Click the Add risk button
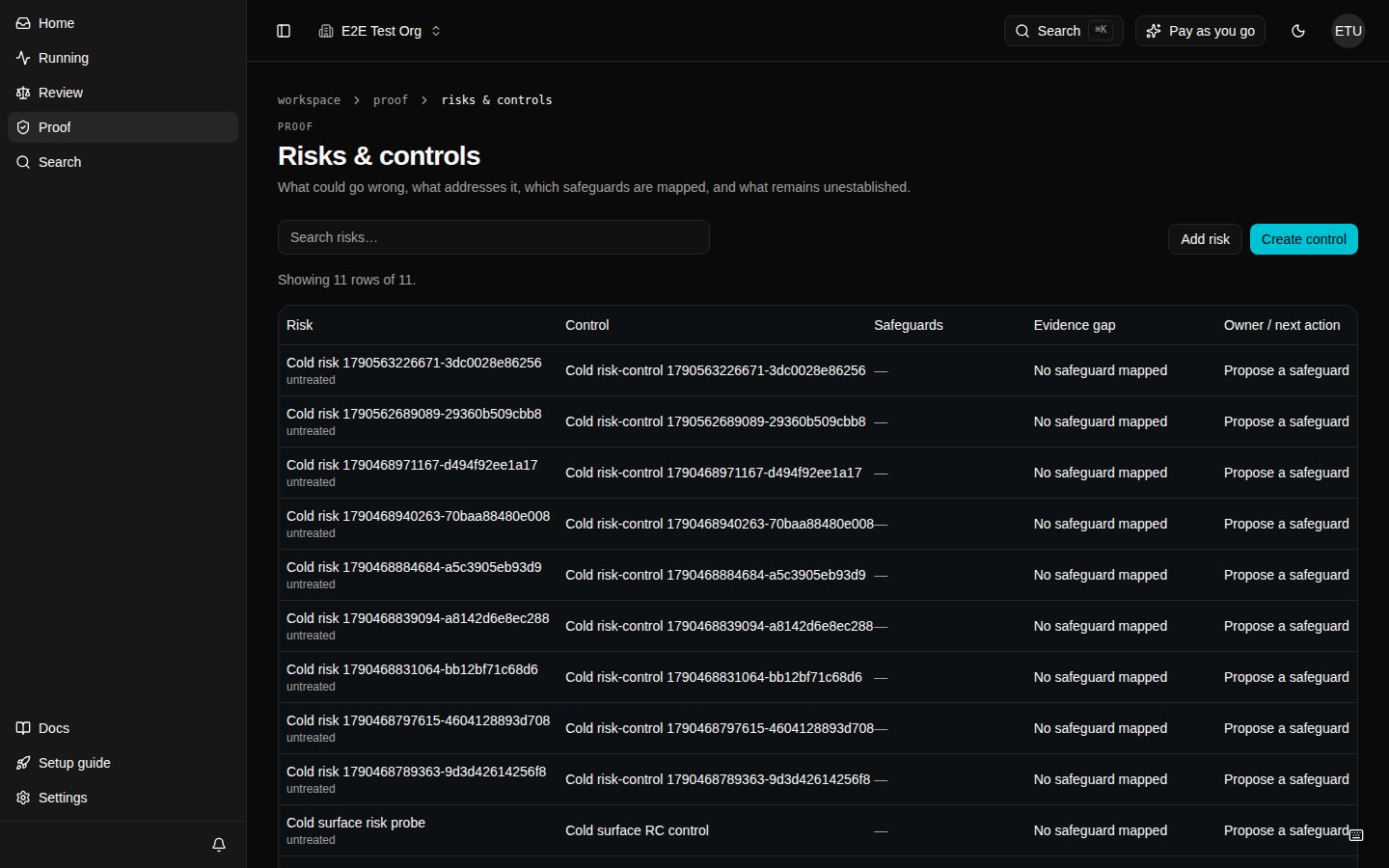Image resolution: width=1389 pixels, height=868 pixels. click(1205, 239)
